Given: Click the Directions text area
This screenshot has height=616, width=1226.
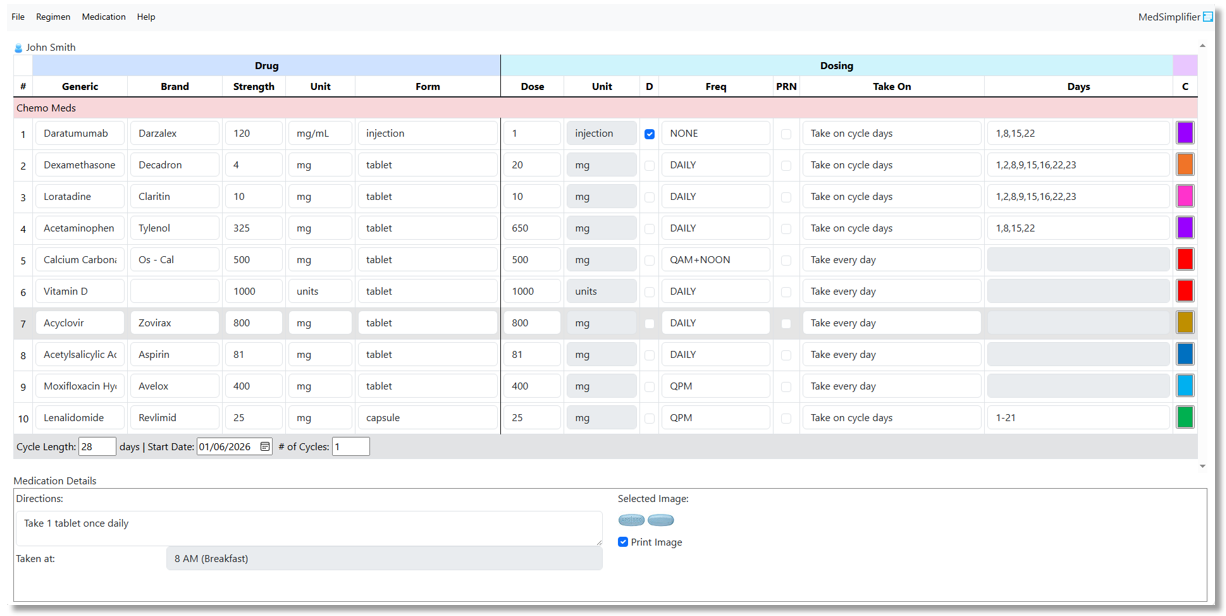Looking at the screenshot, I should 309,528.
